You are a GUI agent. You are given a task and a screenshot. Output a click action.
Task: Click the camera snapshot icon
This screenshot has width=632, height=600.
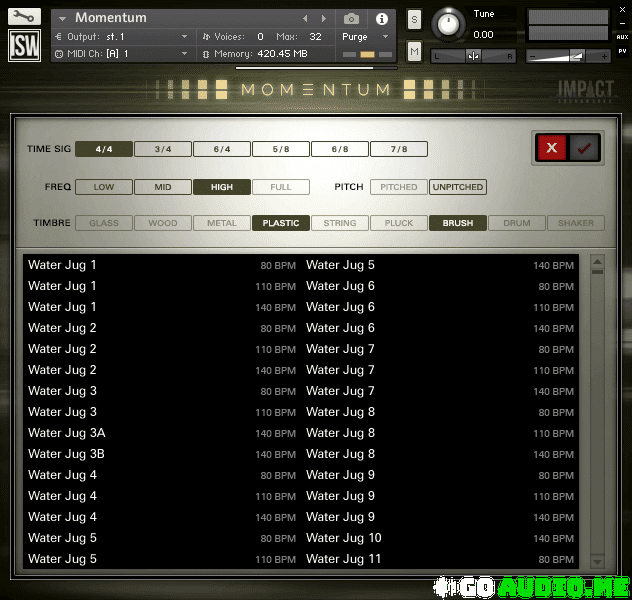351,19
